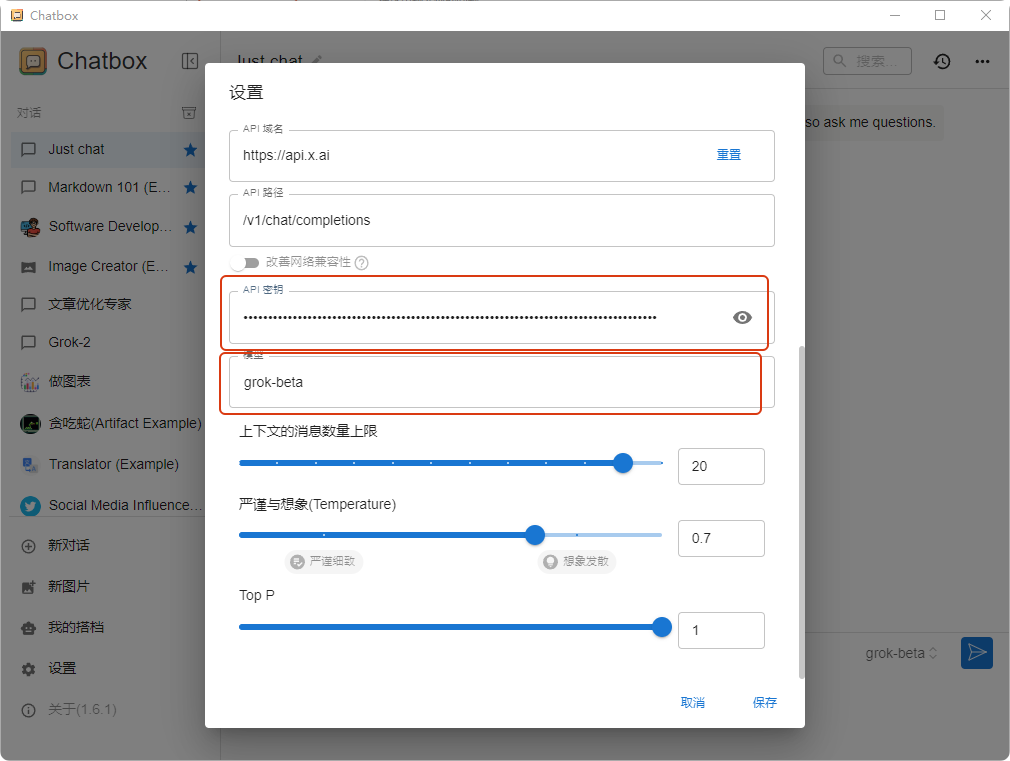Click 重置 to reset the API domain
This screenshot has height=761, width=1010.
[729, 155]
